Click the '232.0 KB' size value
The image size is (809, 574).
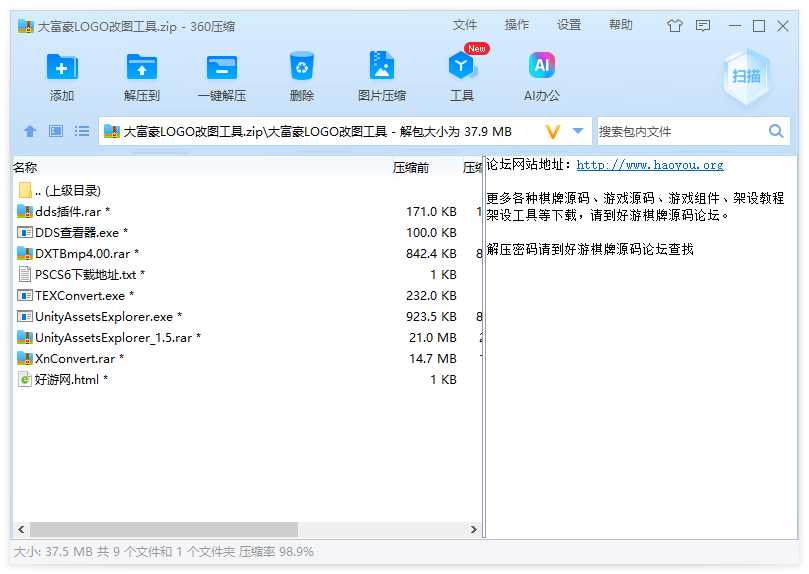(x=431, y=296)
